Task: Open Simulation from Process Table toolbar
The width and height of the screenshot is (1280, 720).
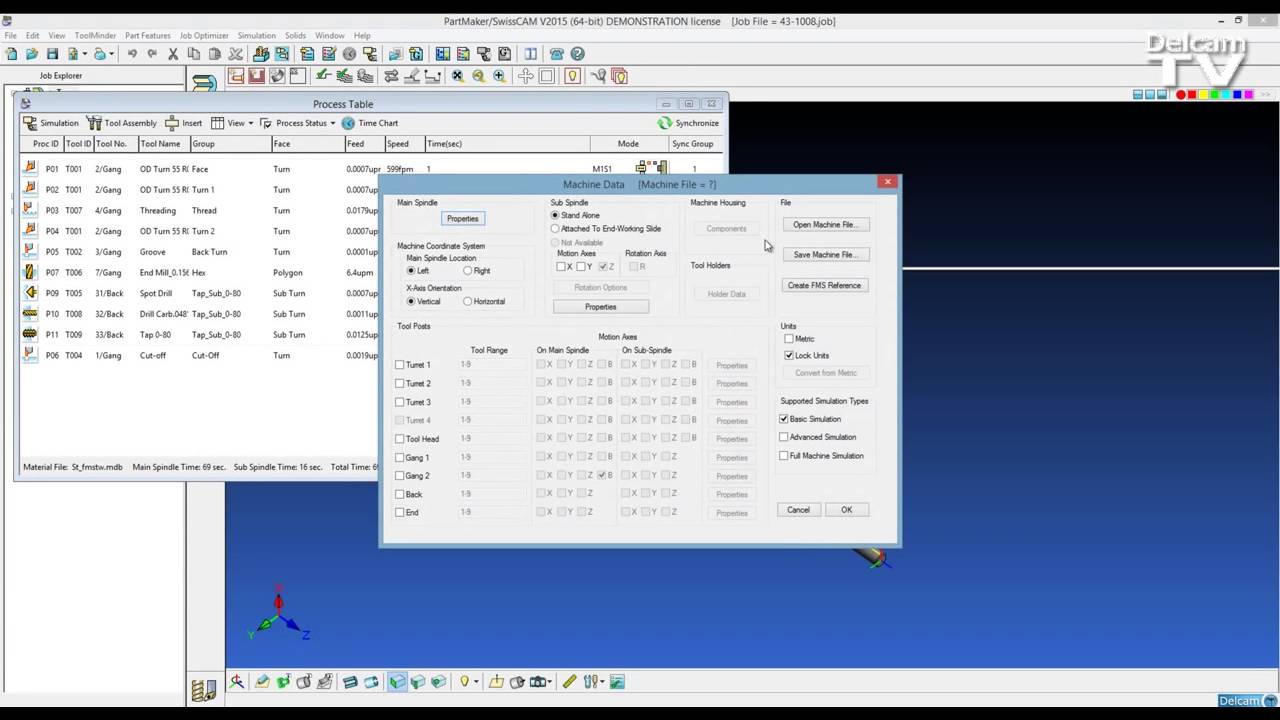Action: tap(51, 123)
